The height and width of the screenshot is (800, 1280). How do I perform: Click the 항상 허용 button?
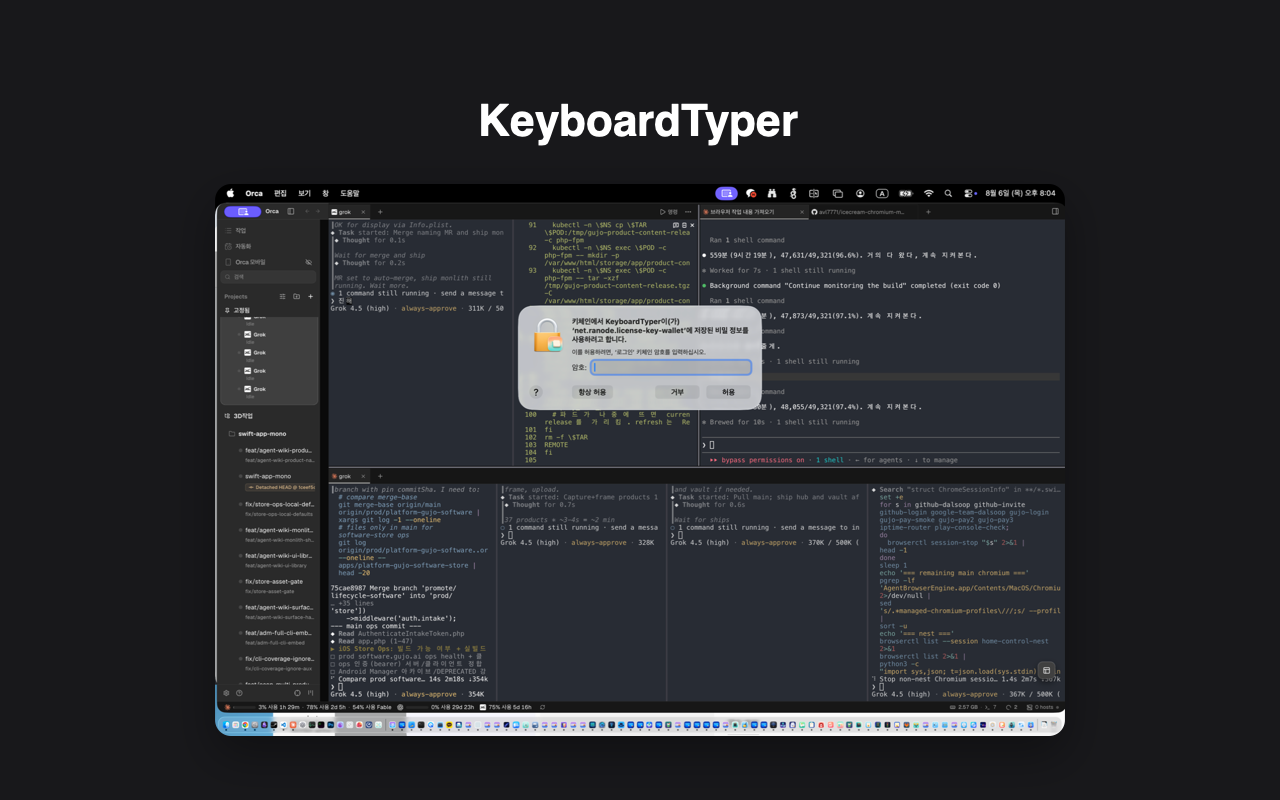click(x=592, y=392)
